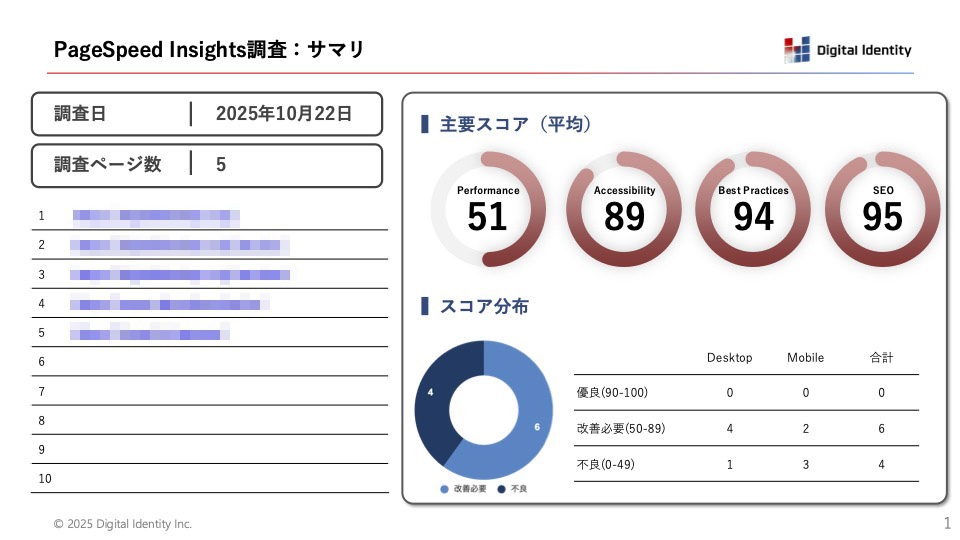Viewport: 960px width, 540px height.
Task: Click the 合計 value 6 in 改善必要 row
Action: [881, 429]
